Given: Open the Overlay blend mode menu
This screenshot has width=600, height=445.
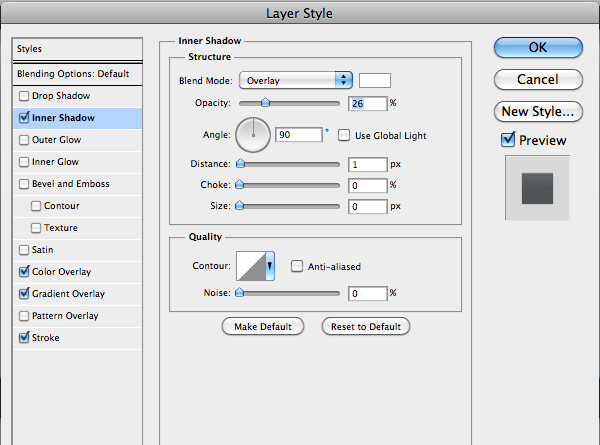Looking at the screenshot, I should [x=295, y=80].
